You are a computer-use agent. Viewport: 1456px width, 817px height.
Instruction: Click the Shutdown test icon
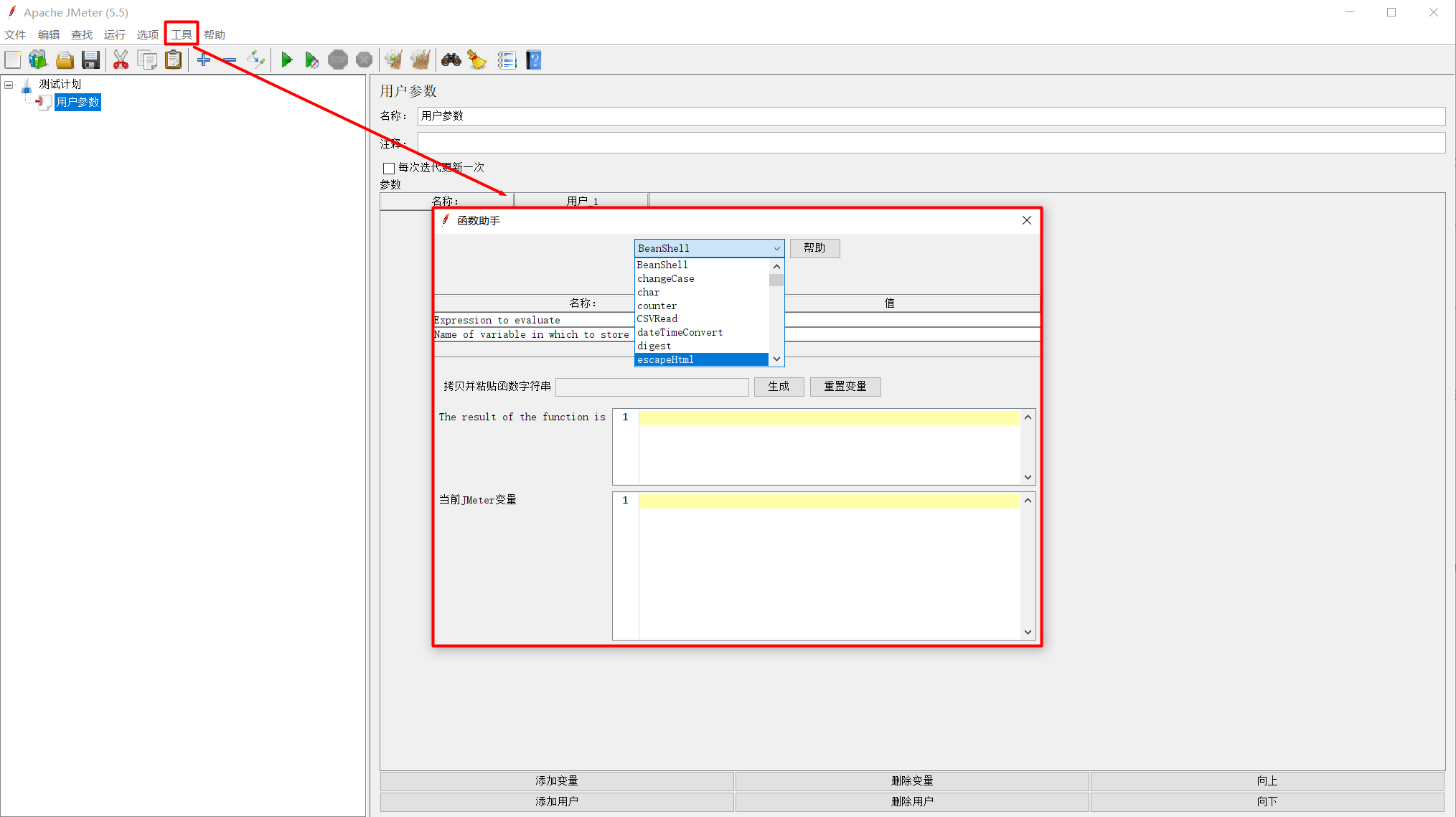[x=365, y=60]
